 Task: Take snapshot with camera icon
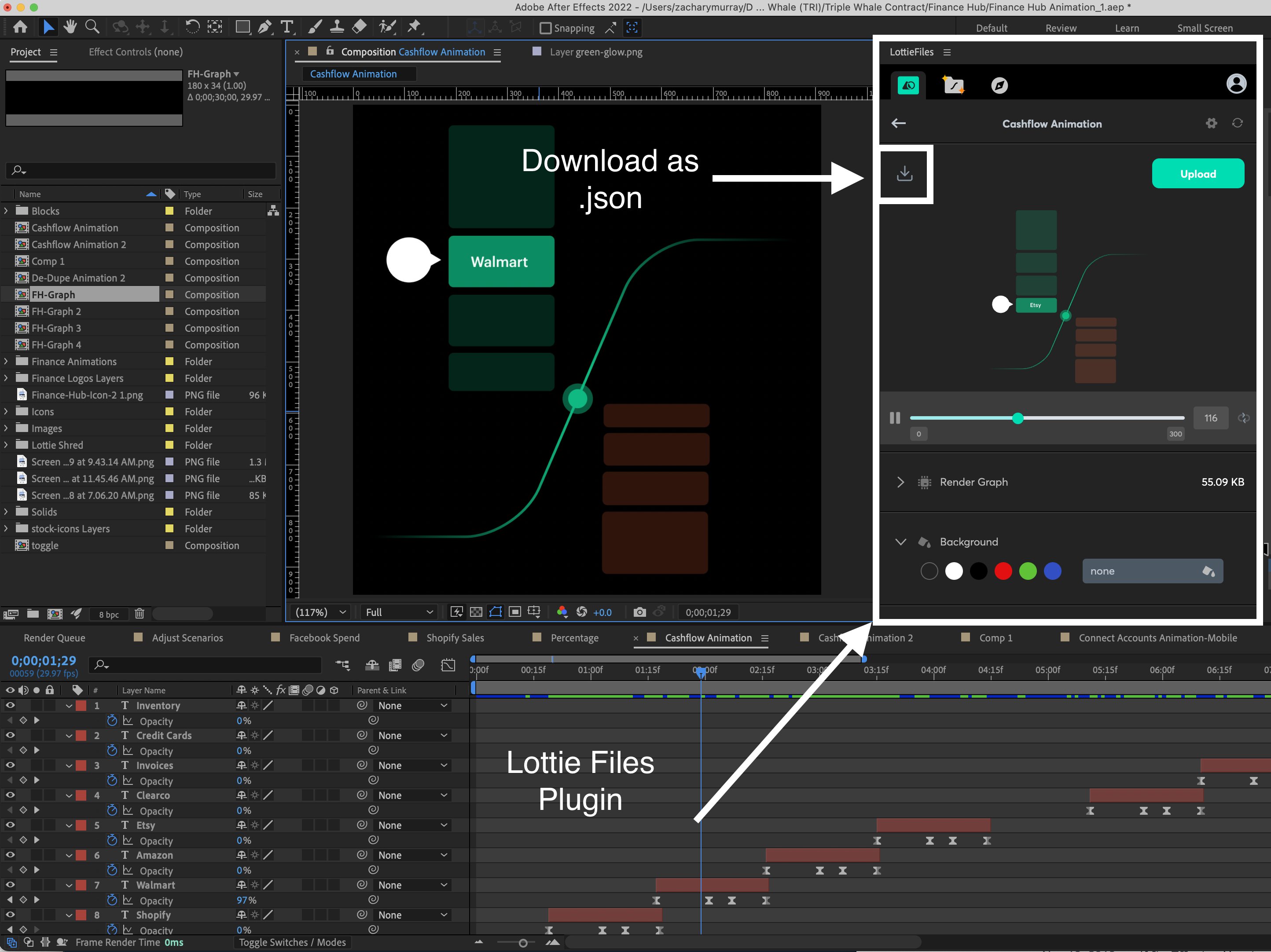point(639,612)
